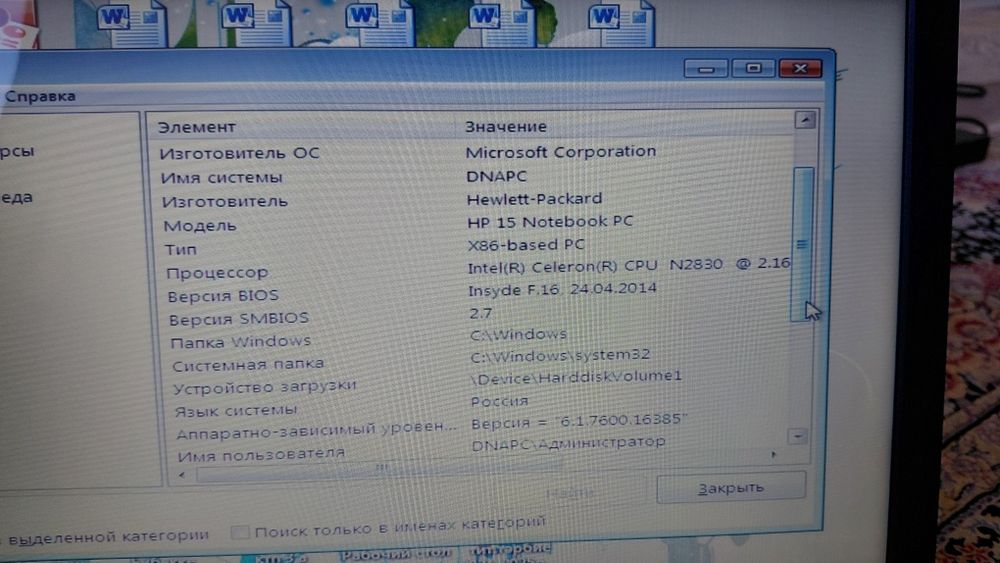This screenshot has height=563, width=1000.
Task: Click the Элемент column header
Action: 197,127
